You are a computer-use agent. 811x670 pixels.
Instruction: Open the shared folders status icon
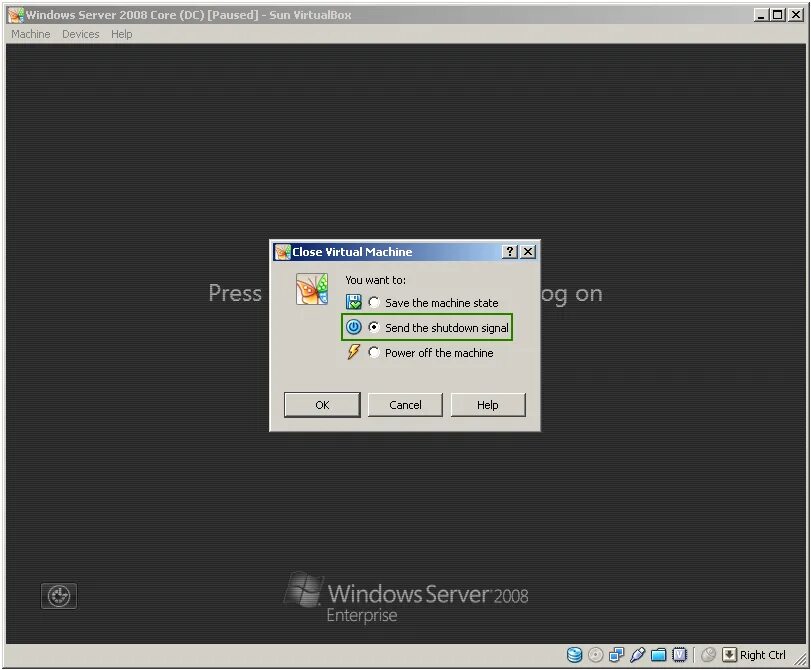658,655
